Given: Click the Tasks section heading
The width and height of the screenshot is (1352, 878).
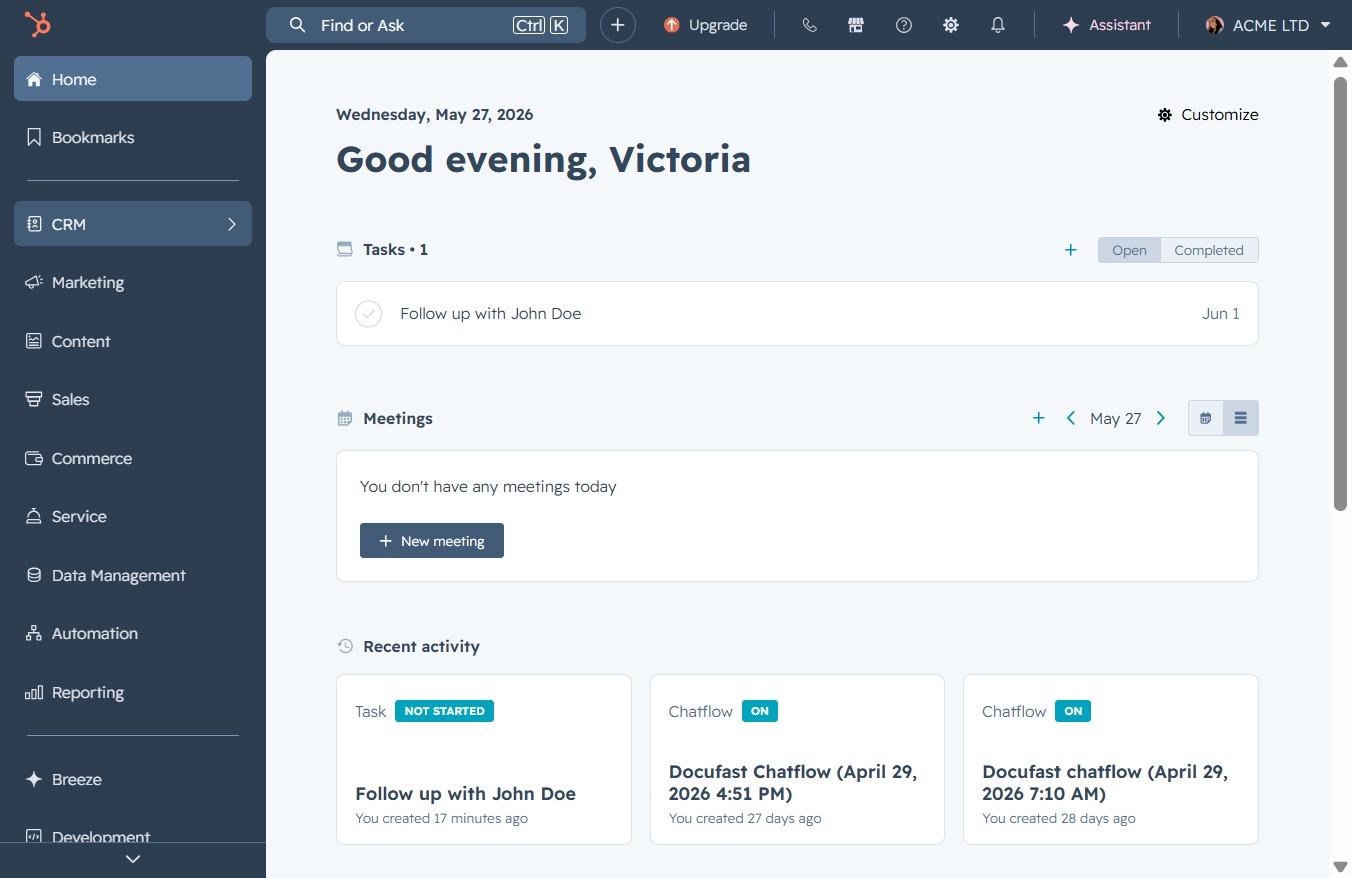Looking at the screenshot, I should [x=395, y=250].
